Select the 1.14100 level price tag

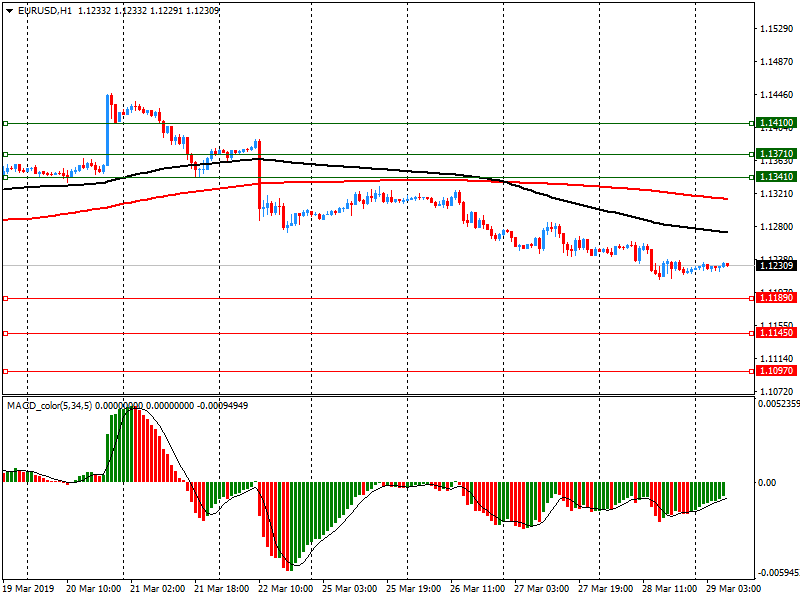click(776, 123)
